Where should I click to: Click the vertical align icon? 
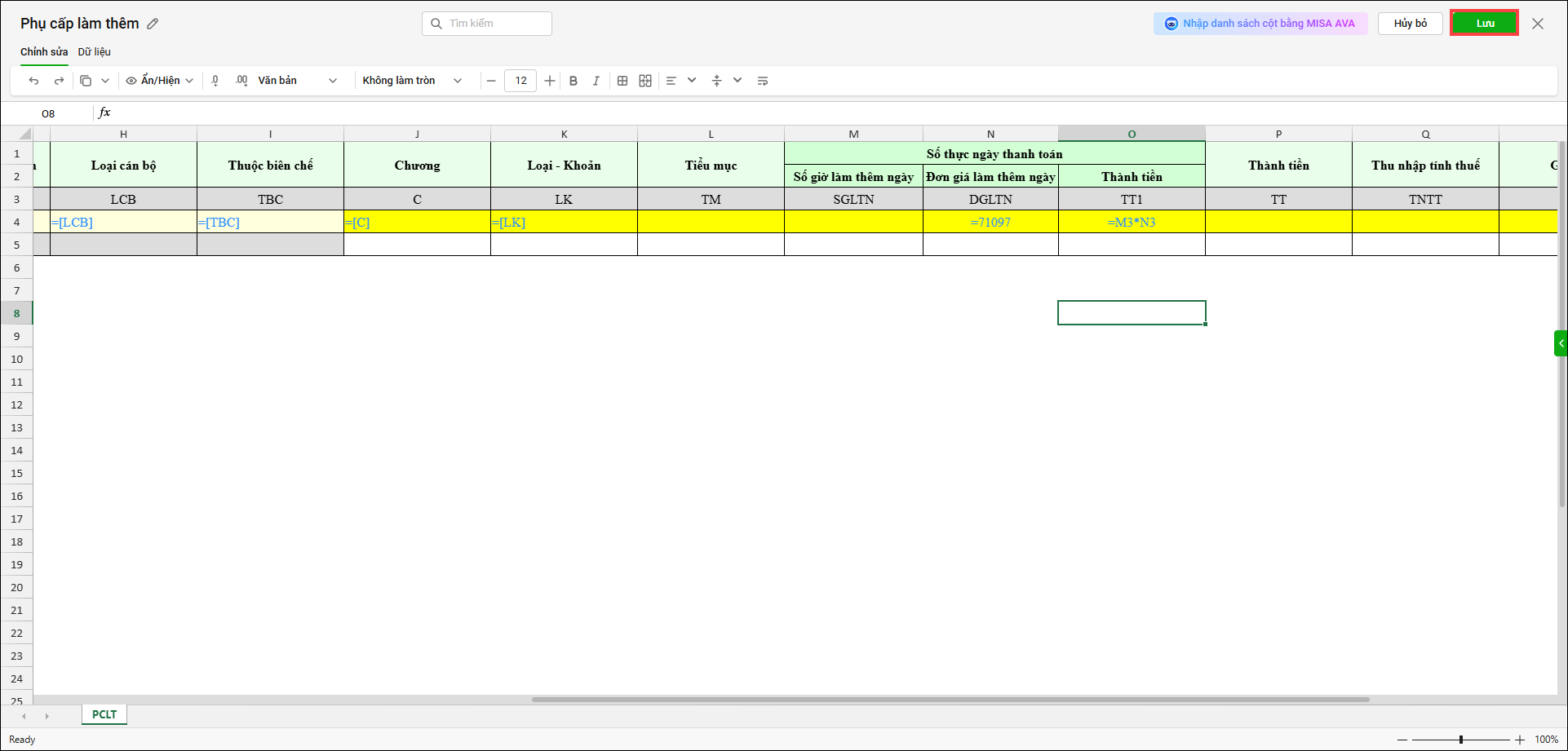(x=717, y=81)
